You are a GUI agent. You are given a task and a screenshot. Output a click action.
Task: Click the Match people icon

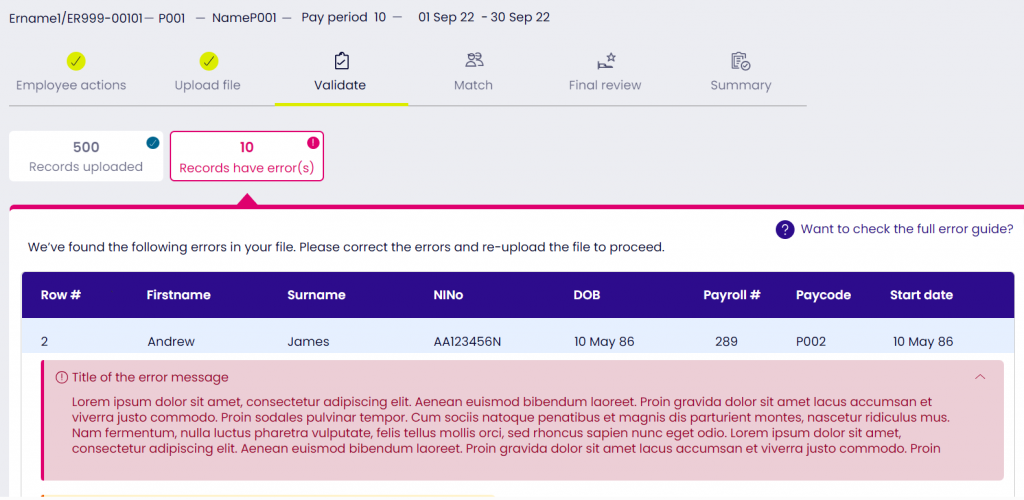point(474,61)
